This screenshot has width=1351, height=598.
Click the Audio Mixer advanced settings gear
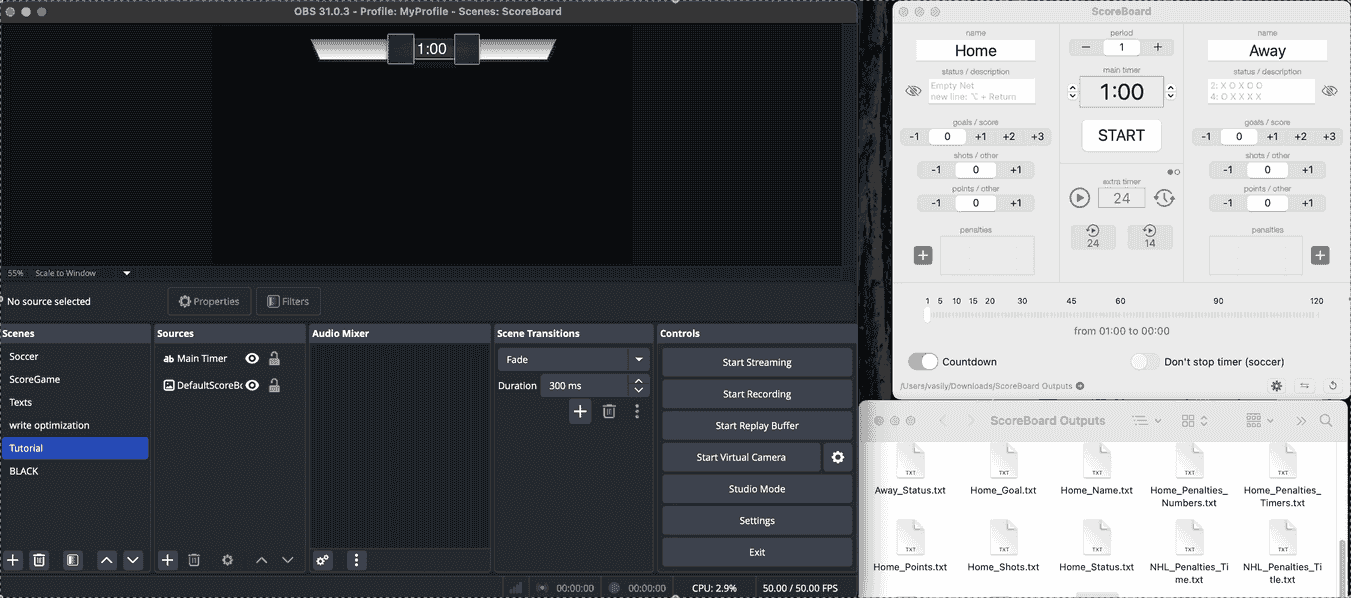pyautogui.click(x=322, y=560)
